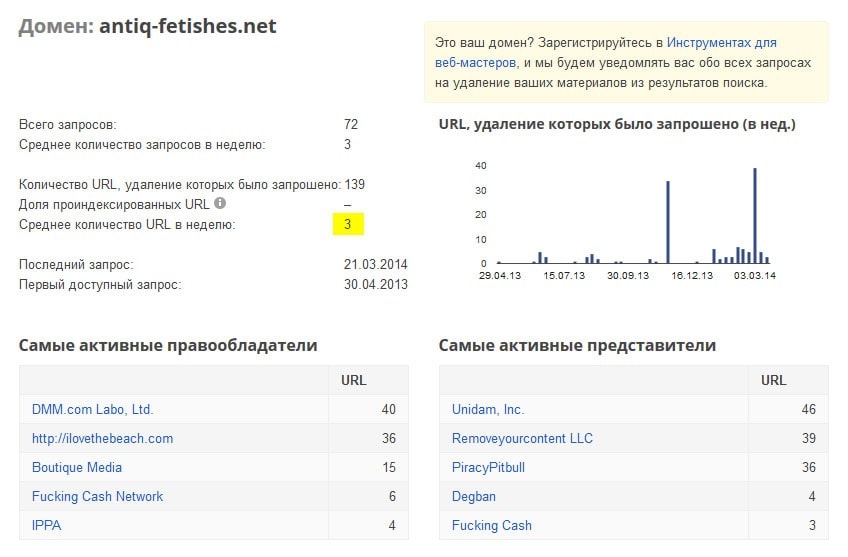Click the 'Среднее количество запросов в неделю:' label
The width and height of the screenshot is (848, 557).
coord(142,144)
